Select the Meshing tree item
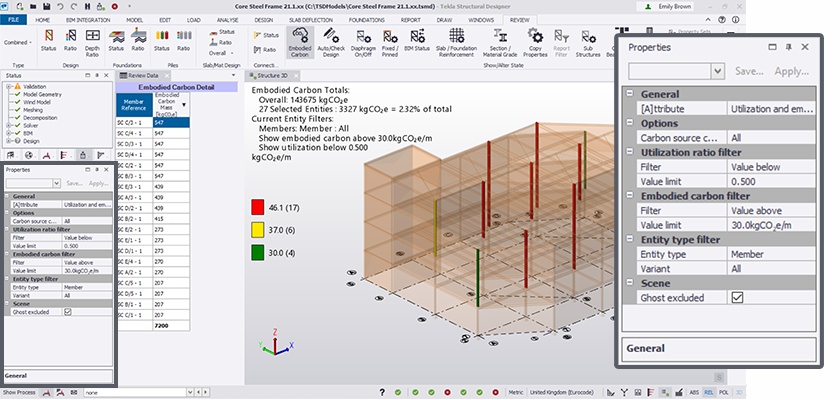This screenshot has height=400, width=840. tap(33, 110)
